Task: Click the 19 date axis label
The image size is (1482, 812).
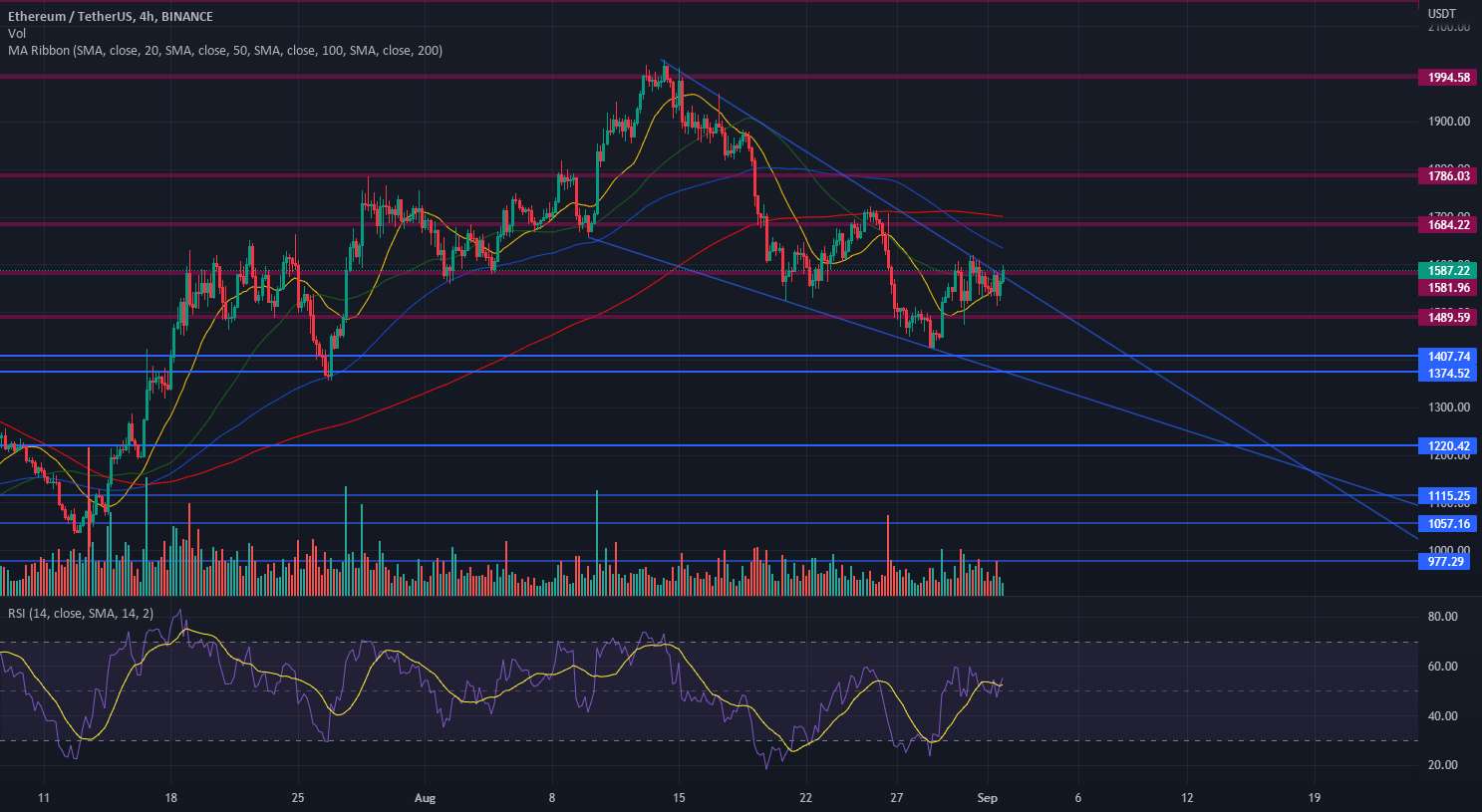Action: (x=1315, y=798)
